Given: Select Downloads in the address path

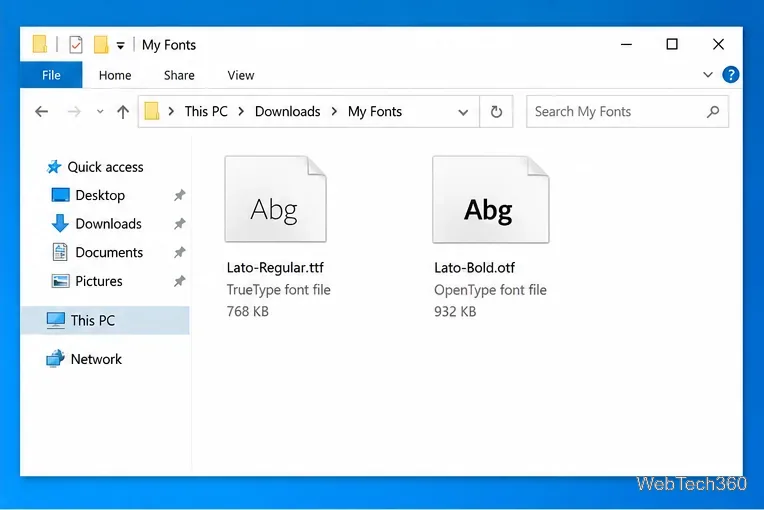Looking at the screenshot, I should (287, 112).
